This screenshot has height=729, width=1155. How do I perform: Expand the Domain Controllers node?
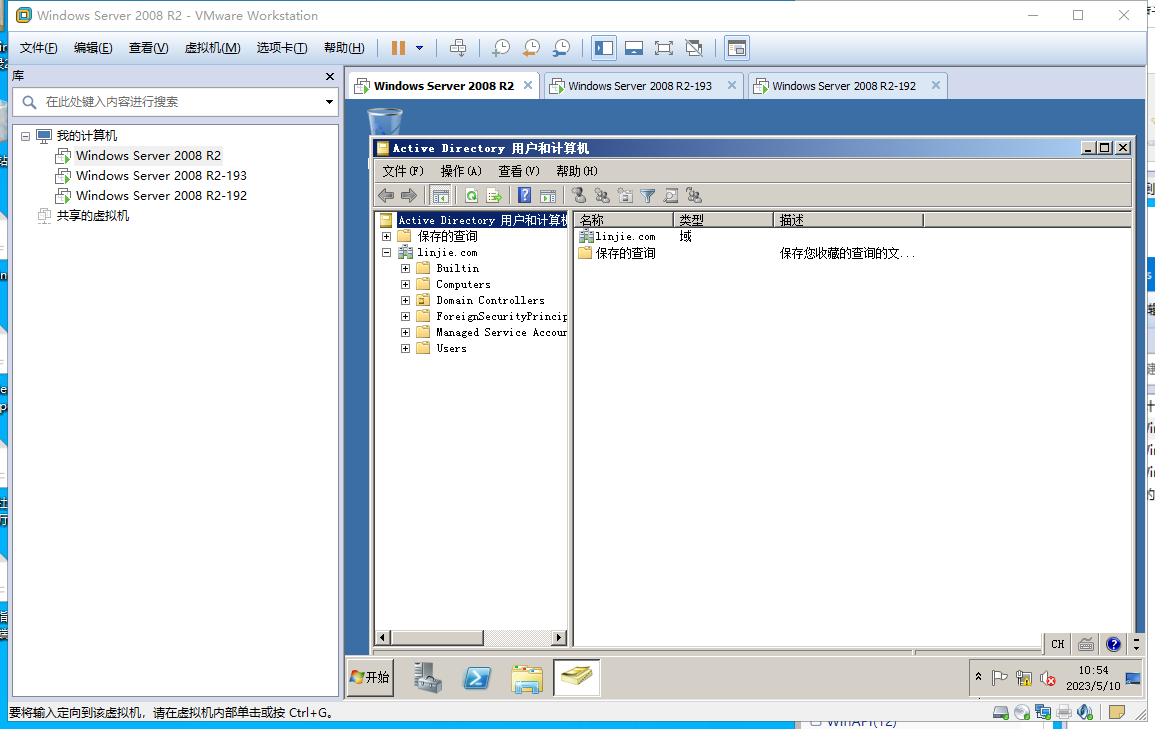click(x=405, y=300)
